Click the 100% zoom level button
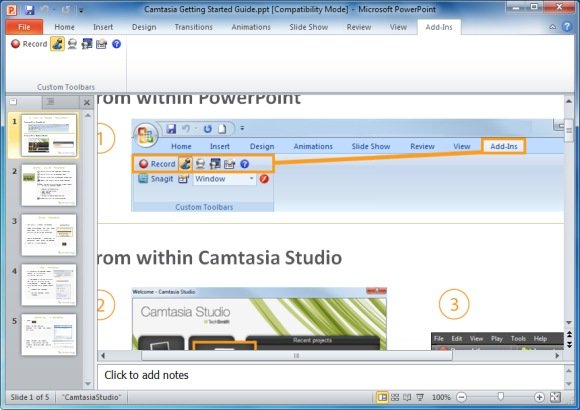Image resolution: width=580 pixels, height=410 pixels. (x=441, y=397)
